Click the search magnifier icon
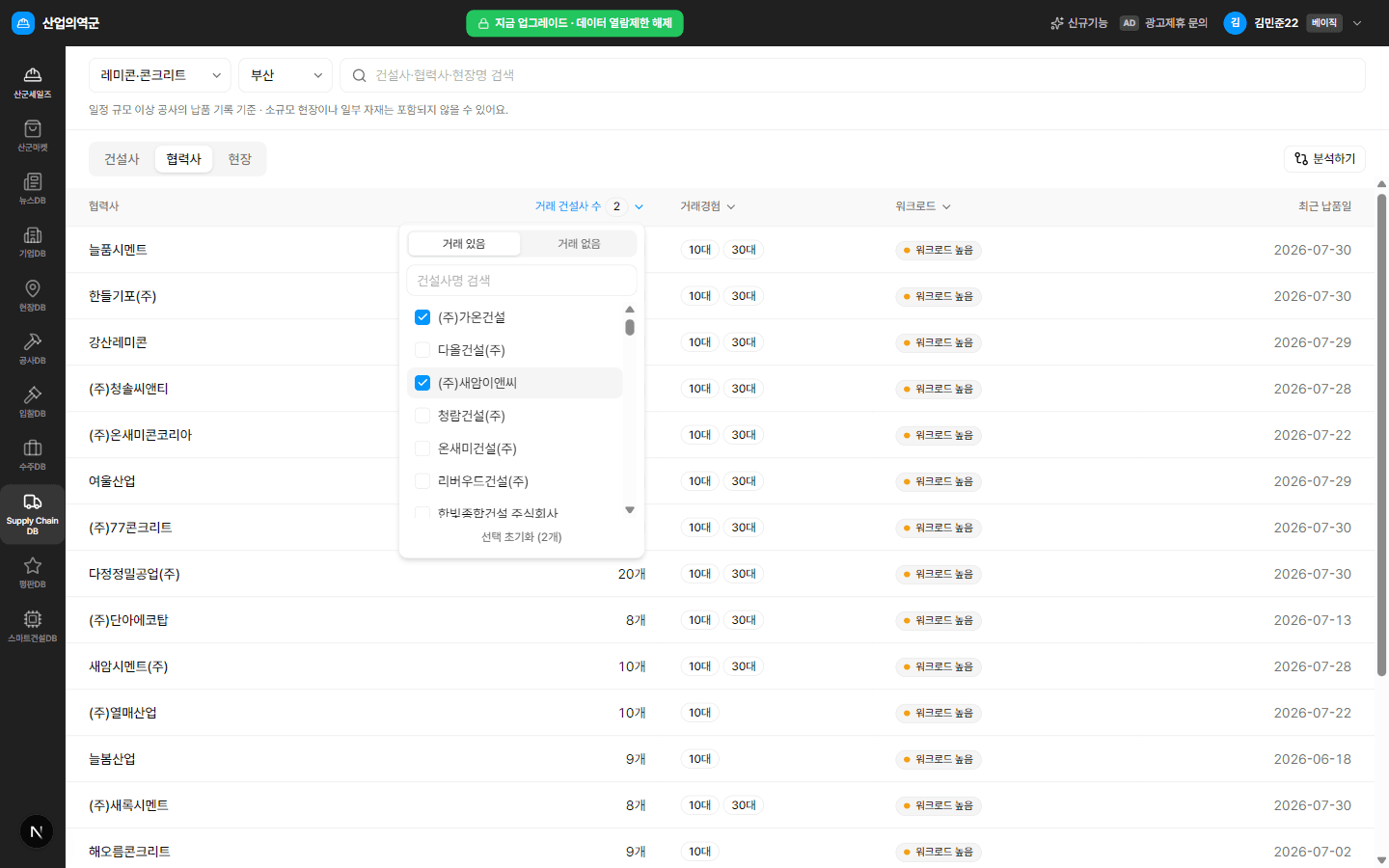Viewport: 1389px width, 868px height. tap(359, 75)
